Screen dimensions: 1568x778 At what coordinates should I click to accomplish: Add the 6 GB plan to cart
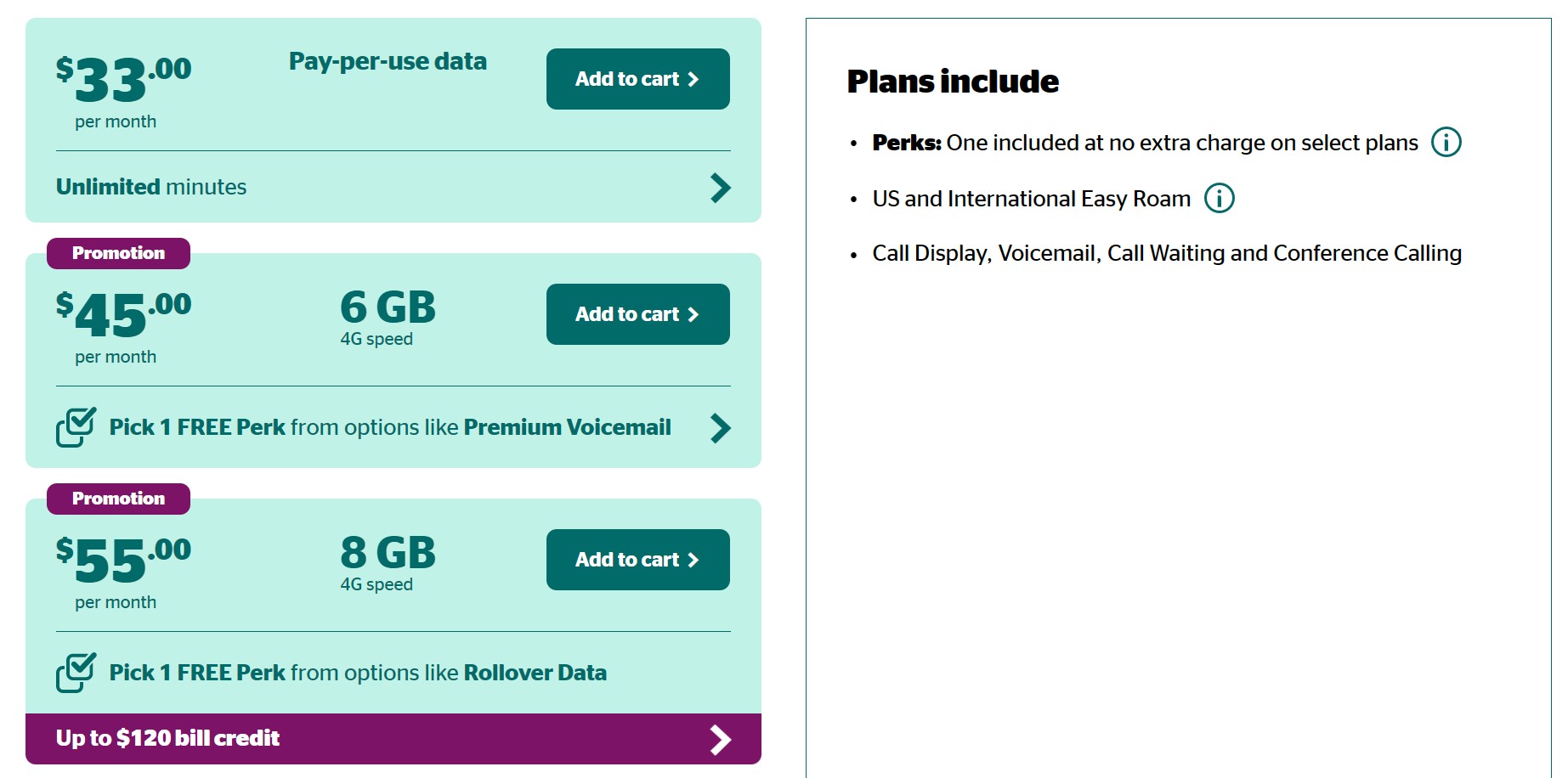coord(637,314)
